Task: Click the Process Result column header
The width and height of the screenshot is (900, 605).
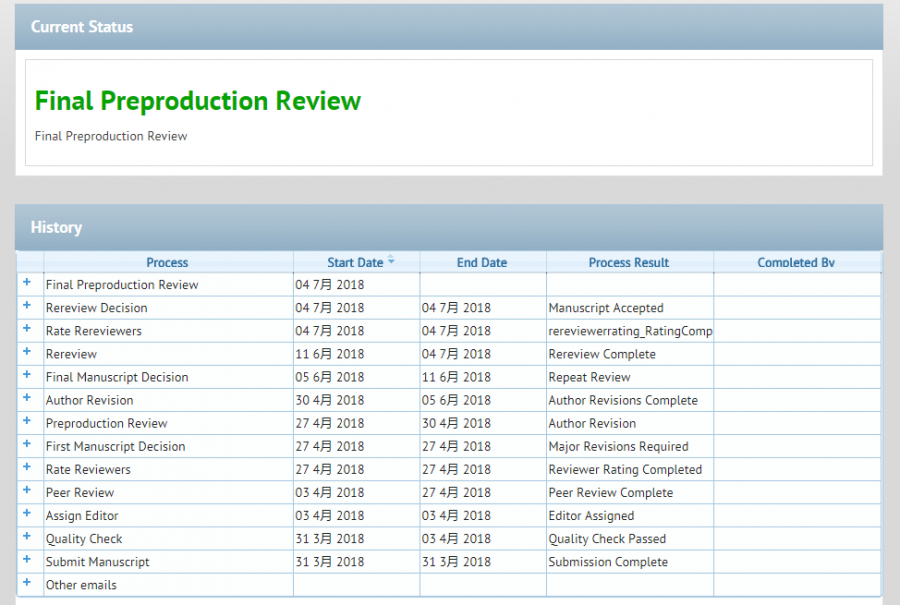Action: tap(629, 262)
